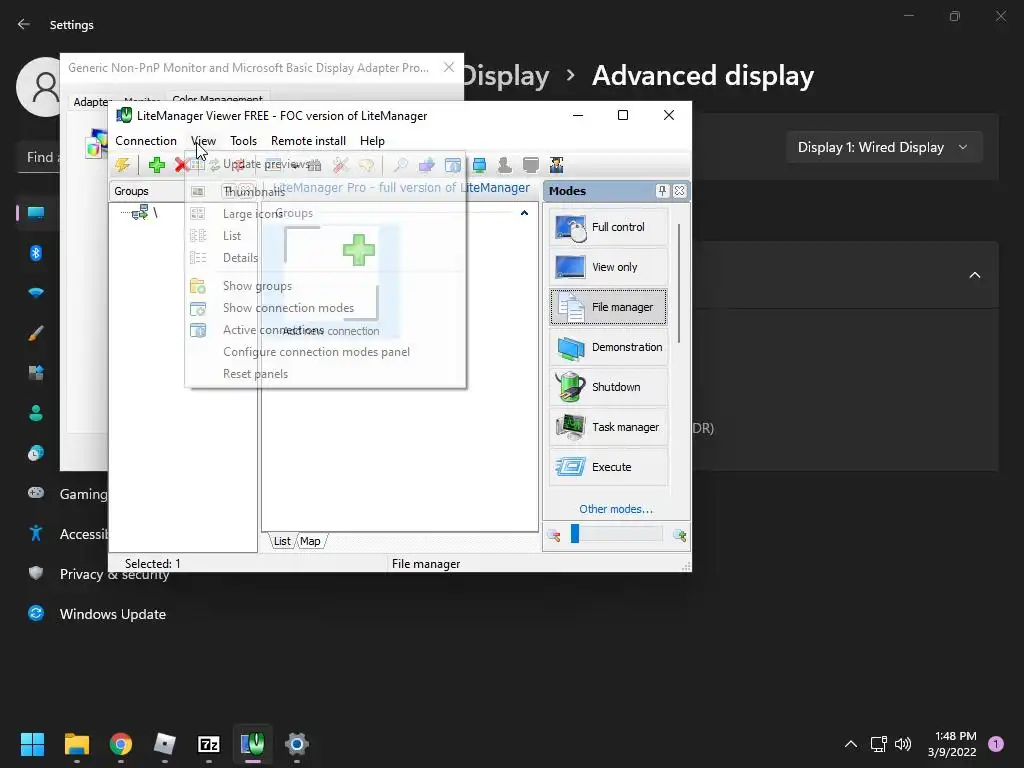Click Personalization brush icon in Settings sidebar
This screenshot has height=768, width=1024.
(x=36, y=333)
